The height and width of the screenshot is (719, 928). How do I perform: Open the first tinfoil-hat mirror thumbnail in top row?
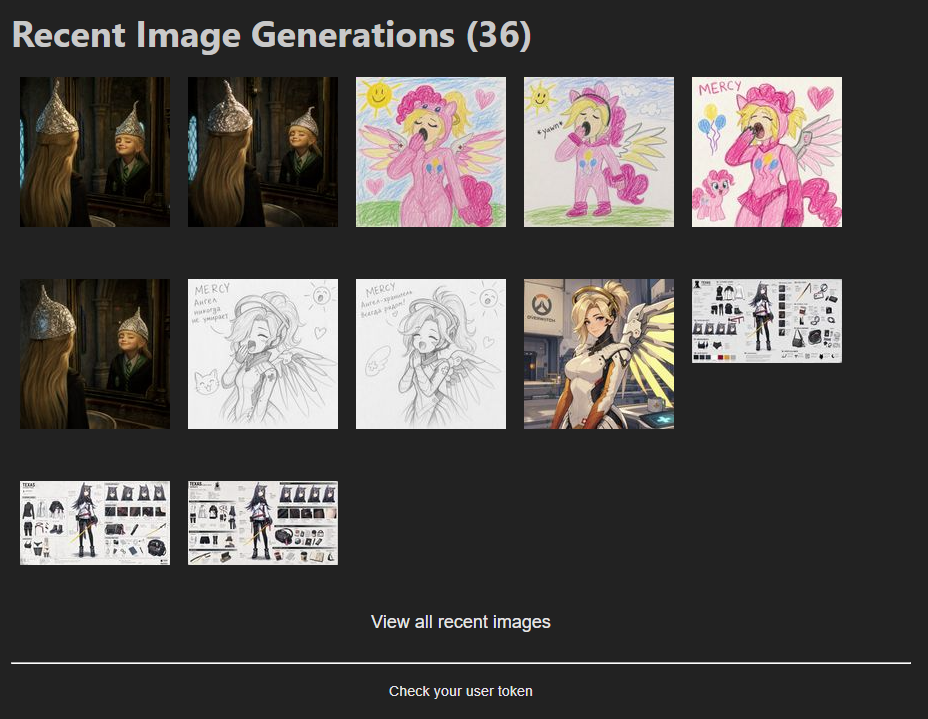click(x=95, y=151)
